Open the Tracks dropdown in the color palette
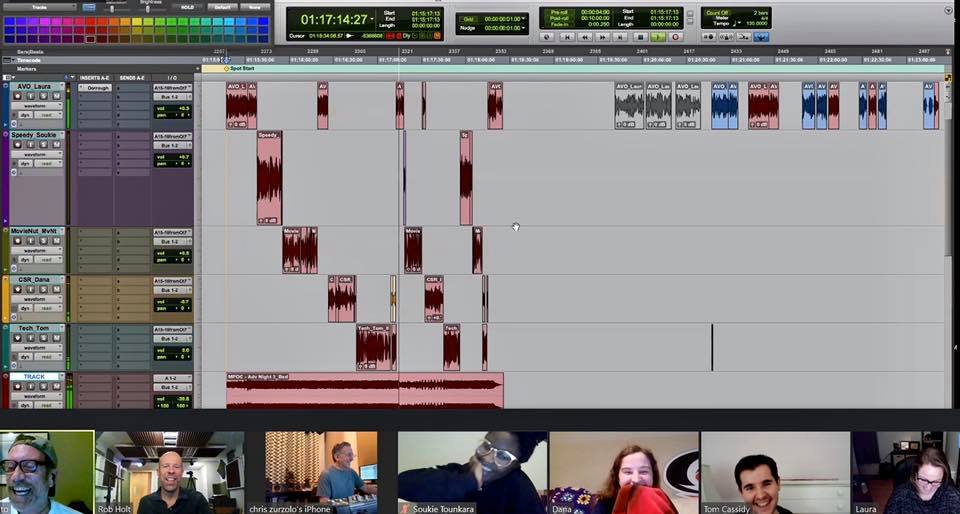Image resolution: width=960 pixels, height=514 pixels. click(x=40, y=7)
